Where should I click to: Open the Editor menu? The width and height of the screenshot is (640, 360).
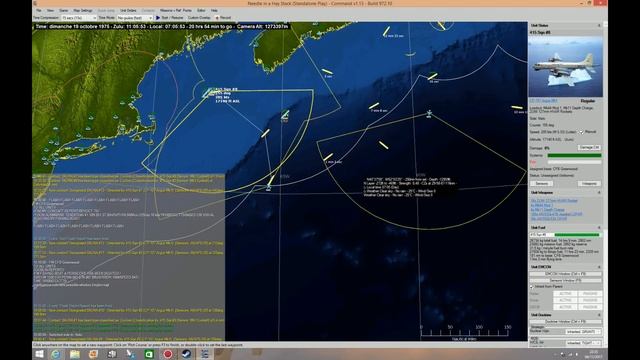[201, 10]
